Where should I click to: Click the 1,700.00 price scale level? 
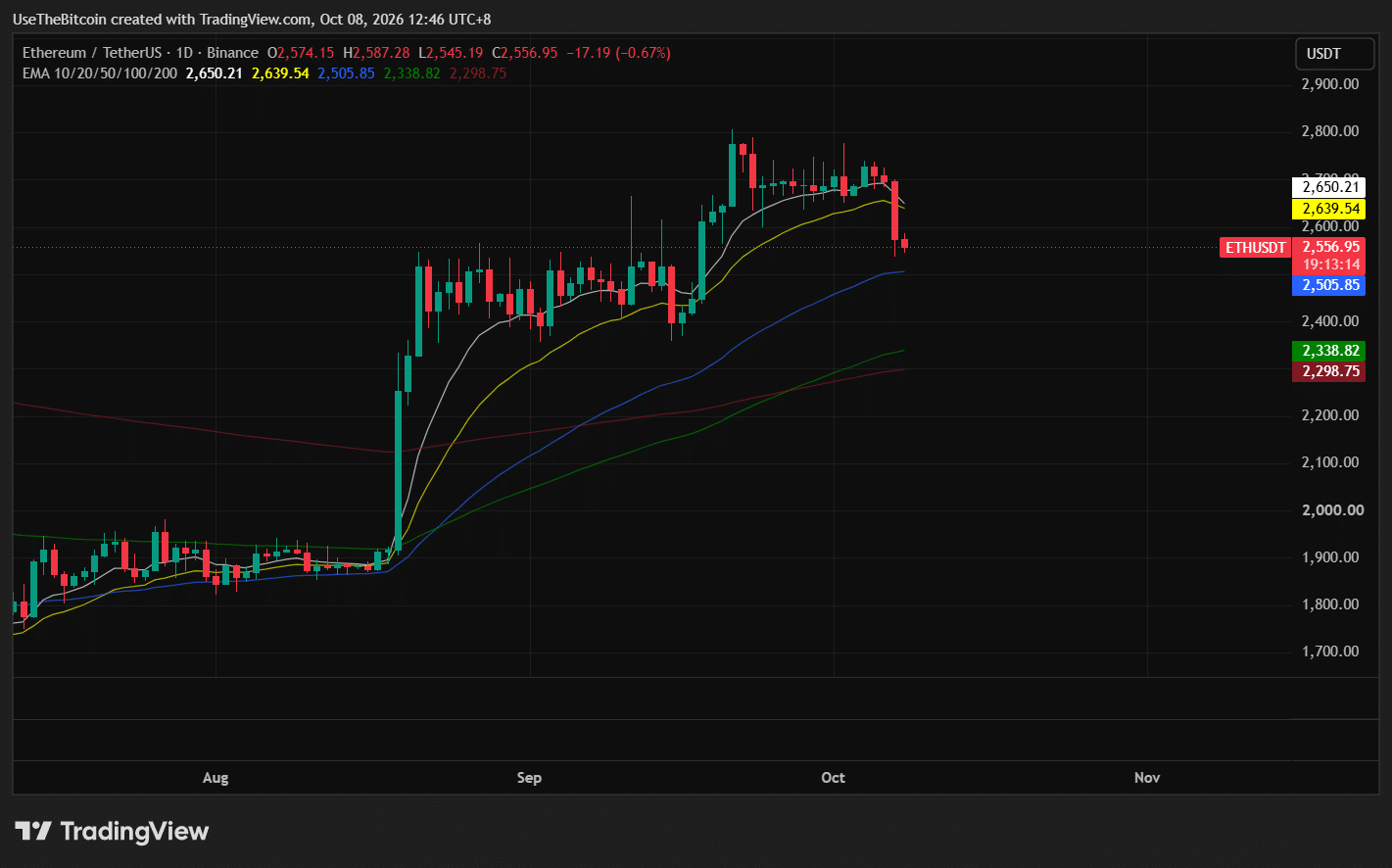[1329, 651]
